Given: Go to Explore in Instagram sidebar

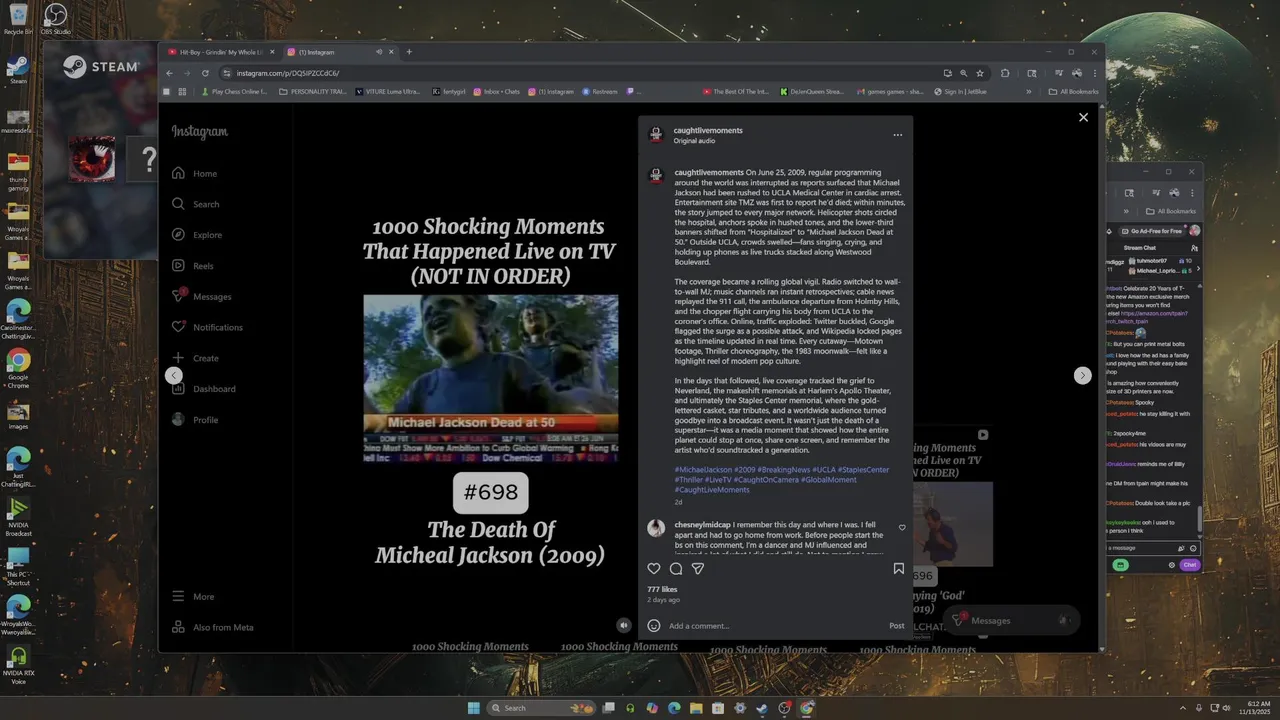Looking at the screenshot, I should [197, 235].
